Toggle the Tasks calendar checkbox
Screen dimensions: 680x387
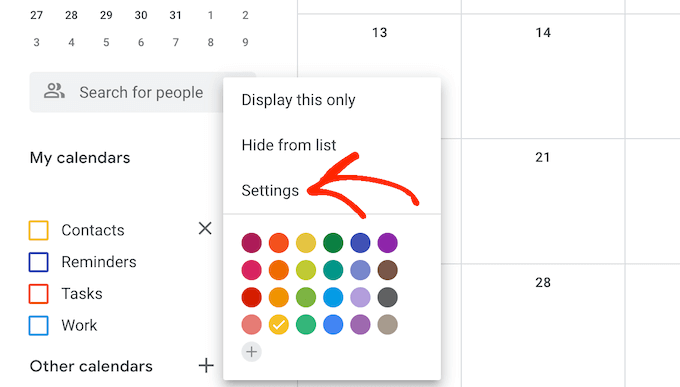(39, 294)
